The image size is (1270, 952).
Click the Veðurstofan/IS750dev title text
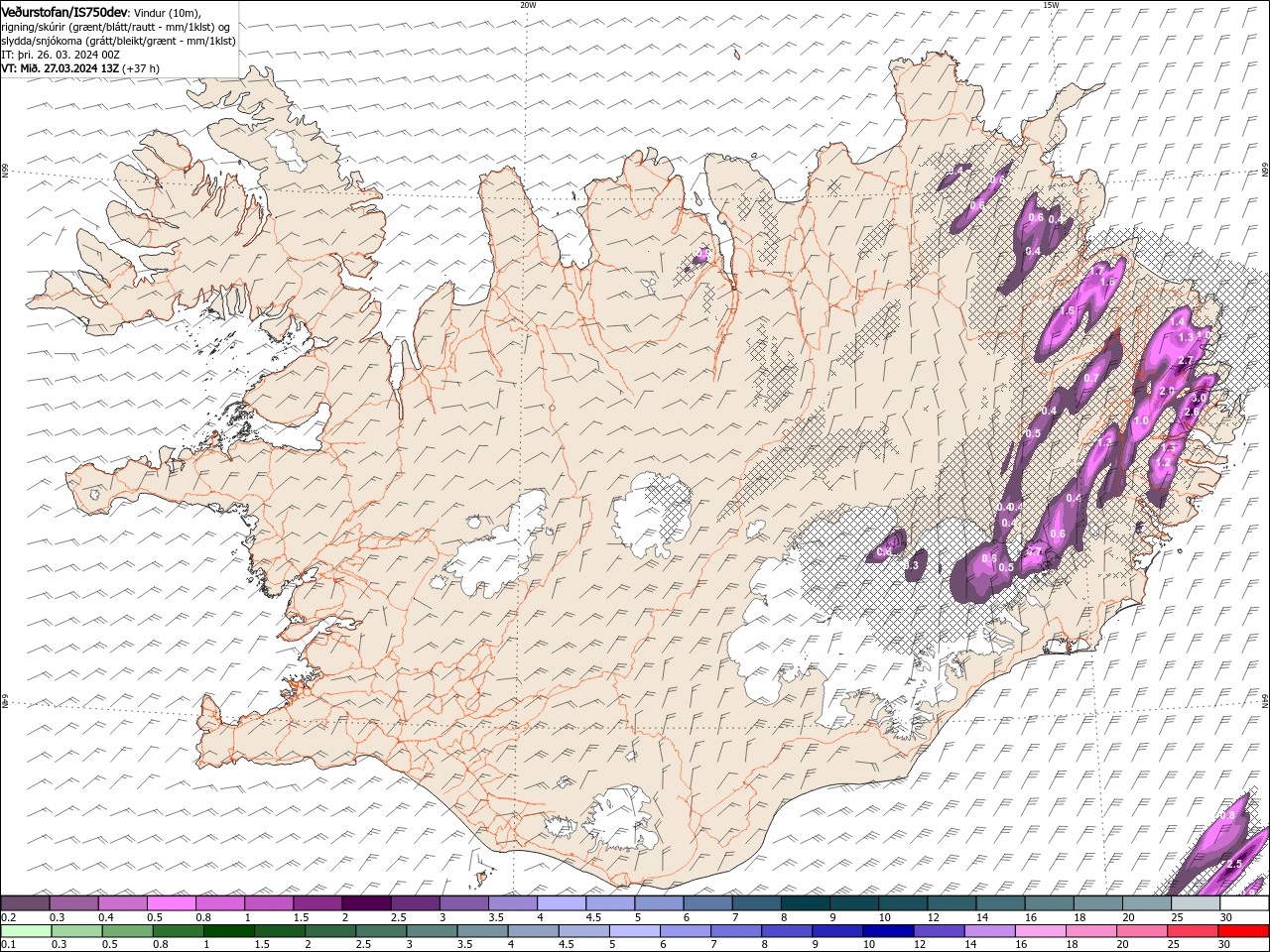click(x=64, y=11)
